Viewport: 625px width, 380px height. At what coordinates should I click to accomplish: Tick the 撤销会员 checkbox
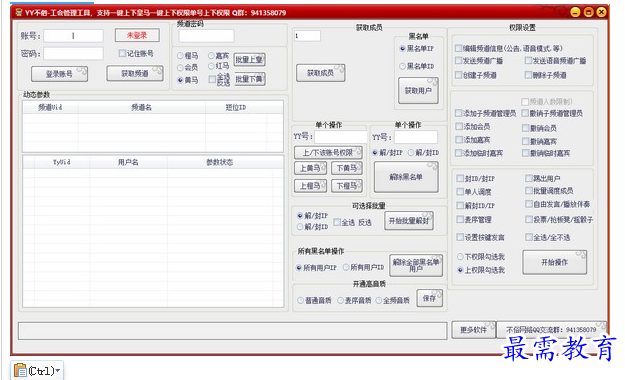pyautogui.click(x=526, y=128)
